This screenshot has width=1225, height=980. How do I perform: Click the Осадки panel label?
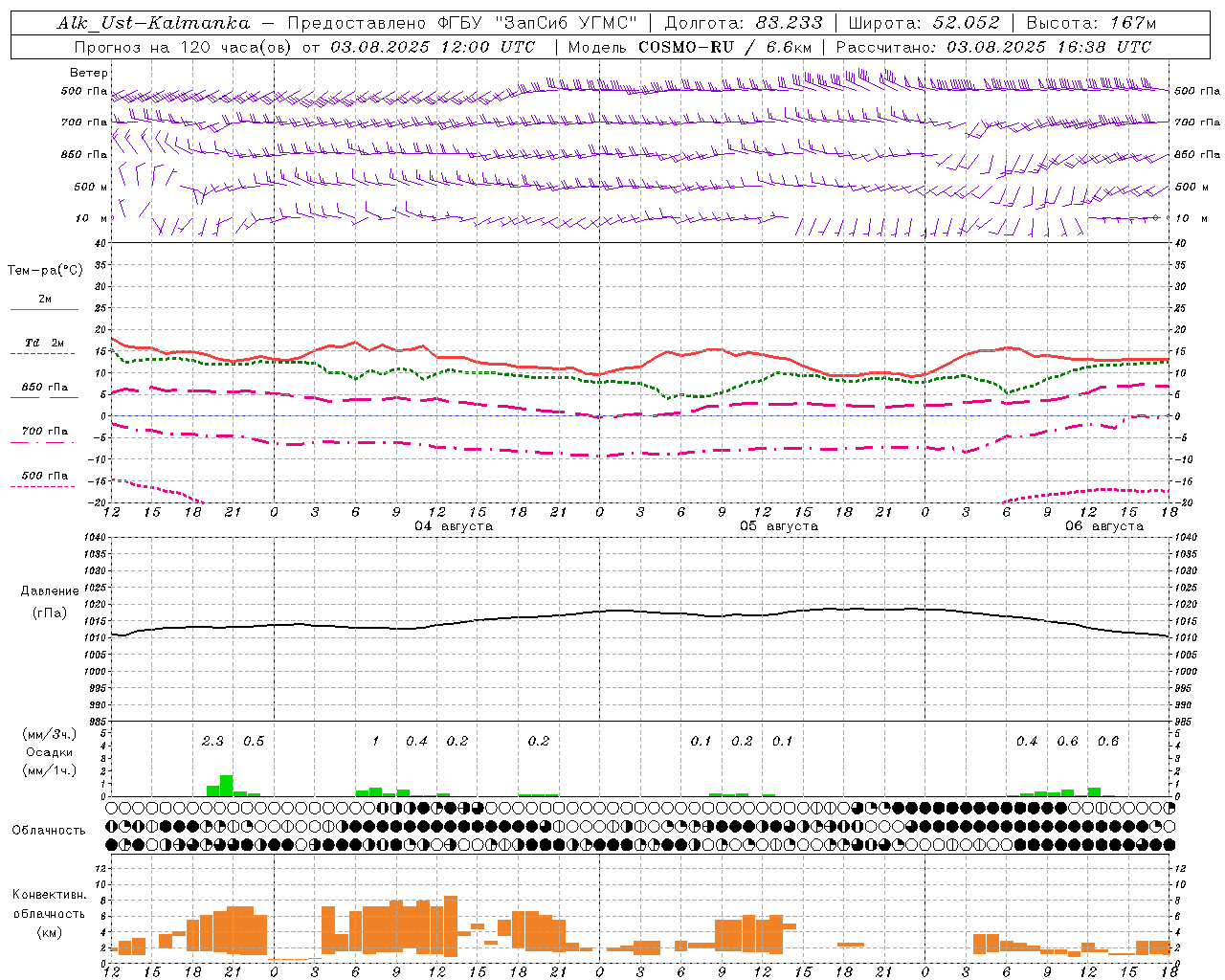pyautogui.click(x=50, y=752)
